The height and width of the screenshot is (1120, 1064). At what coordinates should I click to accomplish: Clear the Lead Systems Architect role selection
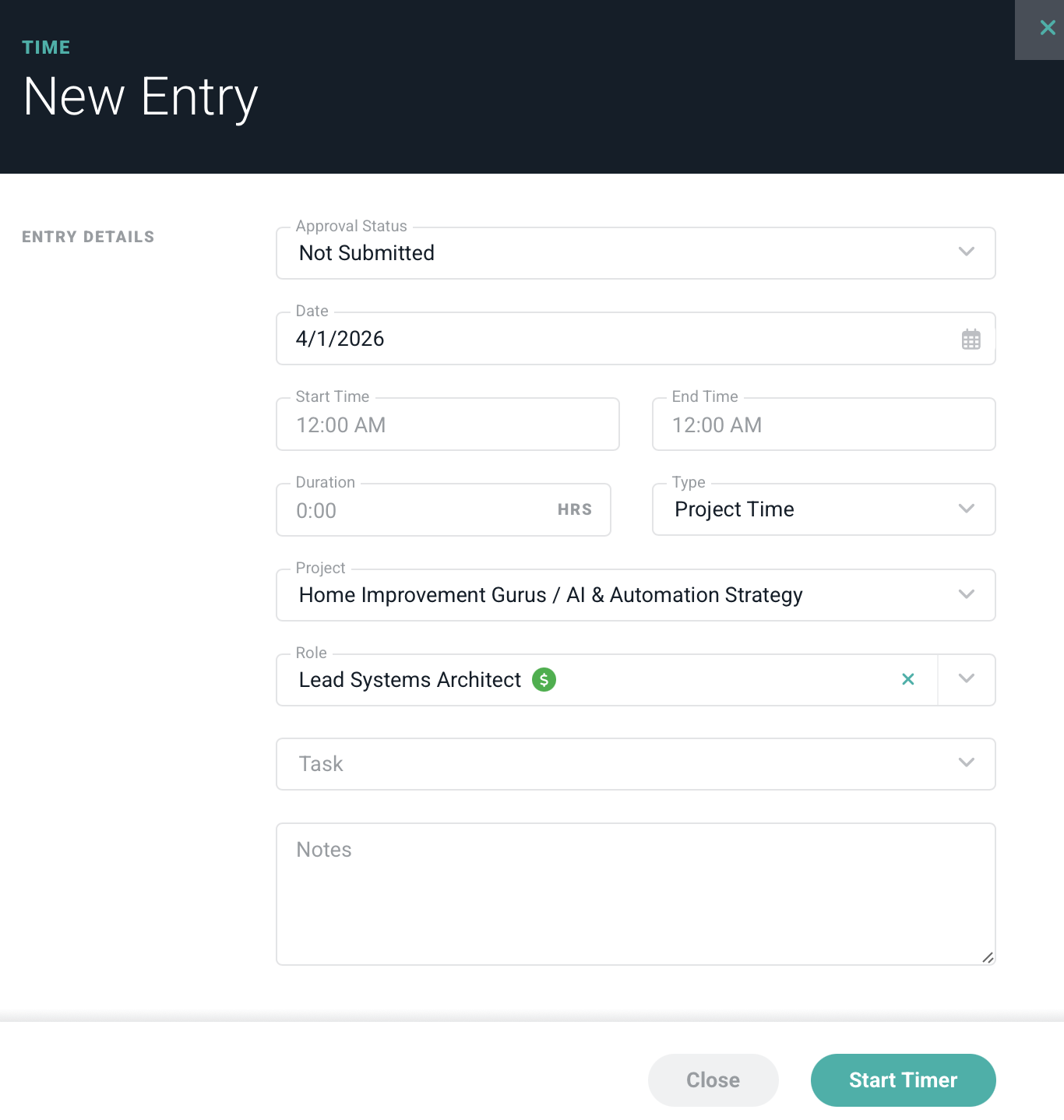coord(907,680)
